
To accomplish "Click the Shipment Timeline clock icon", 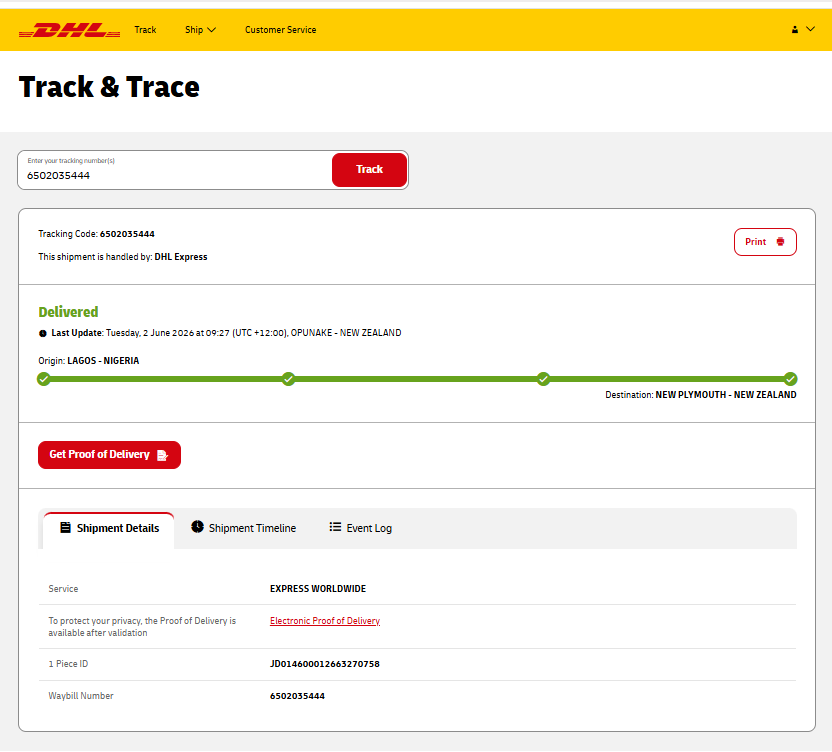I will point(197,526).
